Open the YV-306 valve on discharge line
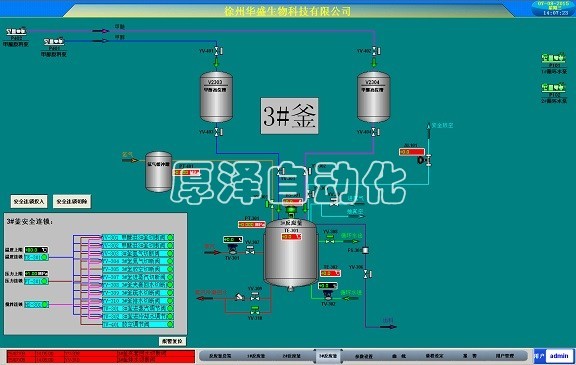576x365 pixels. tap(367, 274)
